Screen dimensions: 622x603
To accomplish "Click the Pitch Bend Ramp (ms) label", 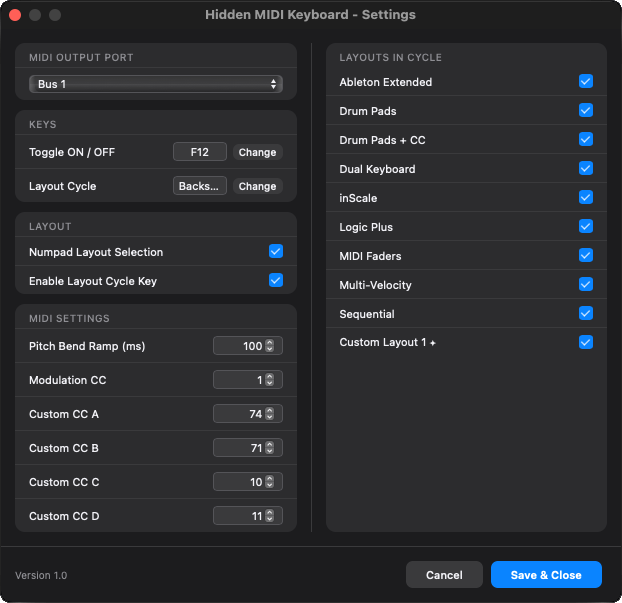I will point(87,346).
